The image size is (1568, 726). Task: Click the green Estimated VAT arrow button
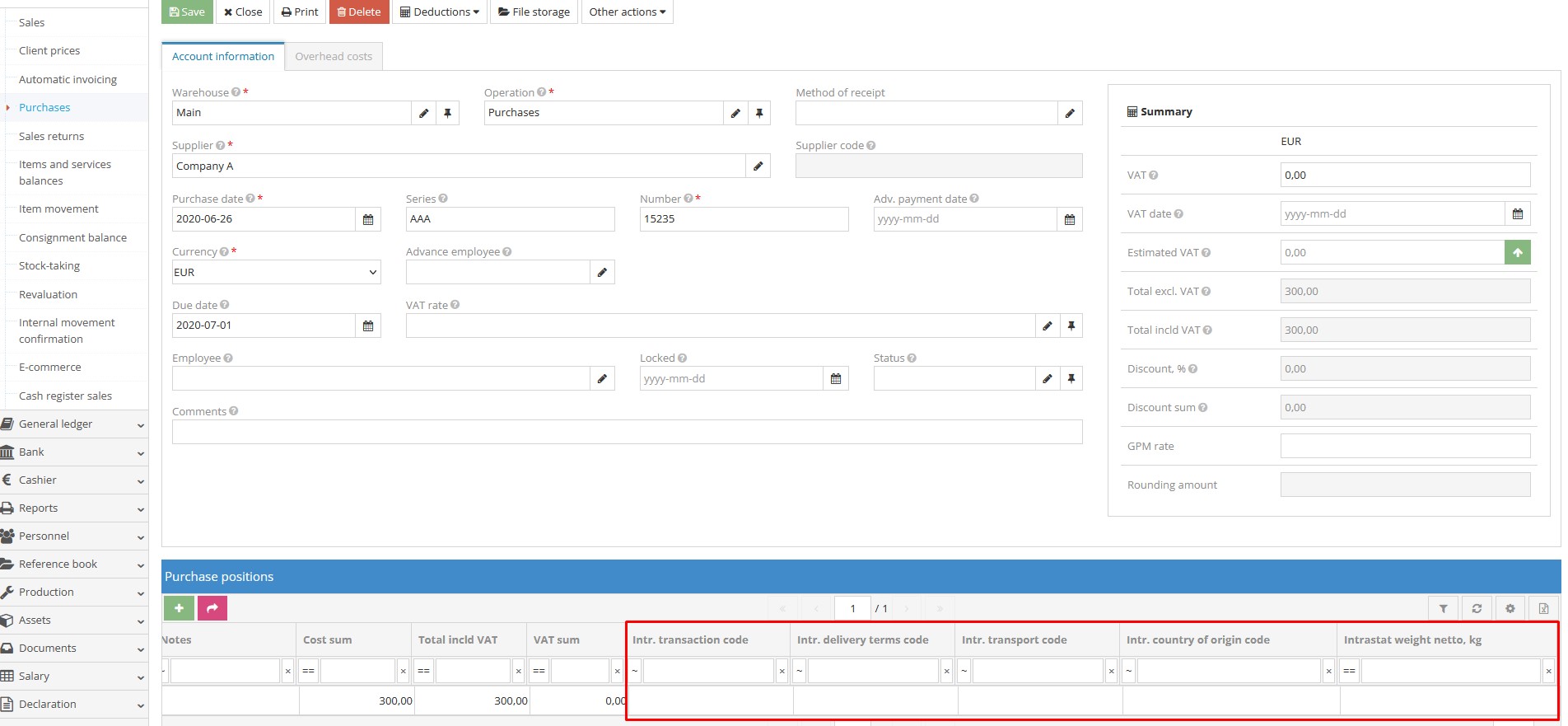[x=1517, y=253]
